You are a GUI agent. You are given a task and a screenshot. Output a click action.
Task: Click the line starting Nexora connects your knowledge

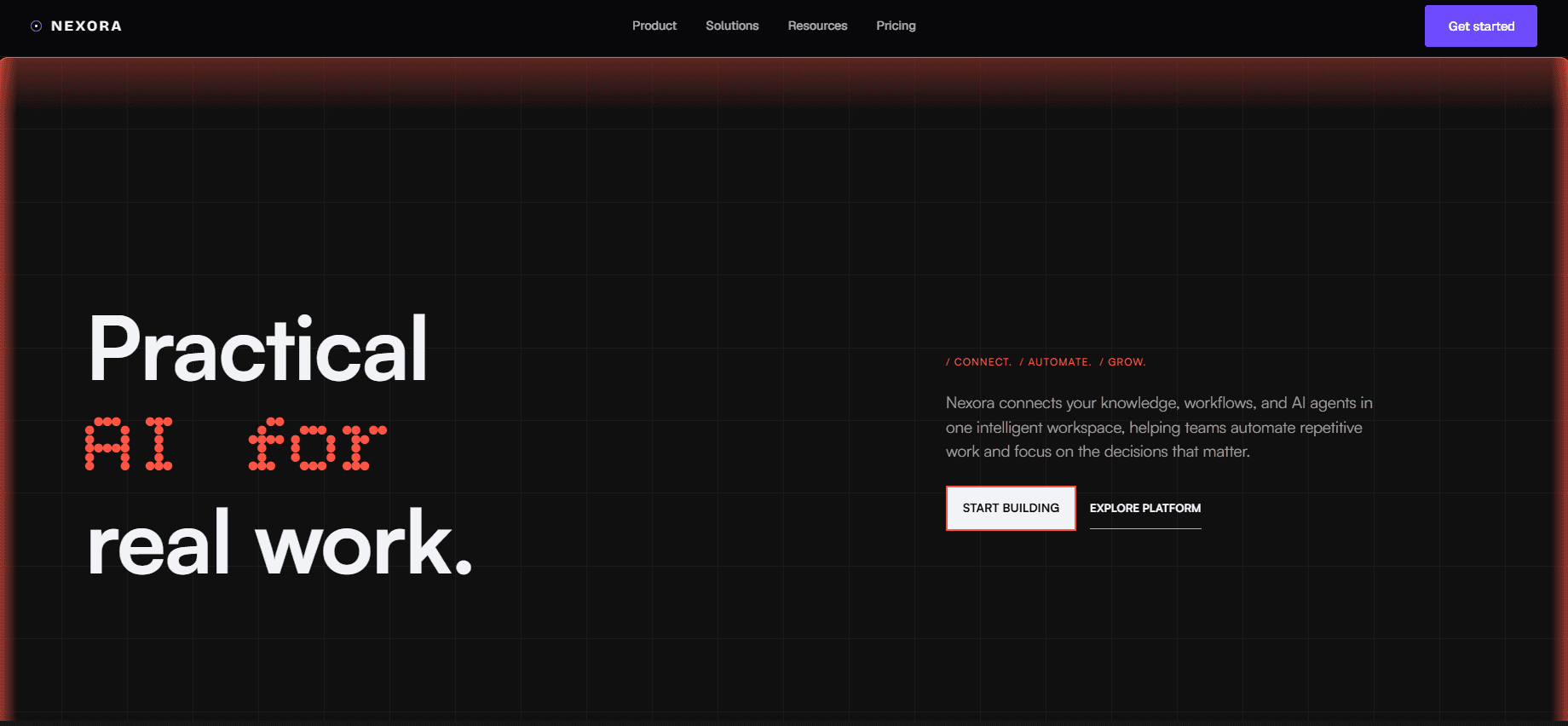point(1159,403)
